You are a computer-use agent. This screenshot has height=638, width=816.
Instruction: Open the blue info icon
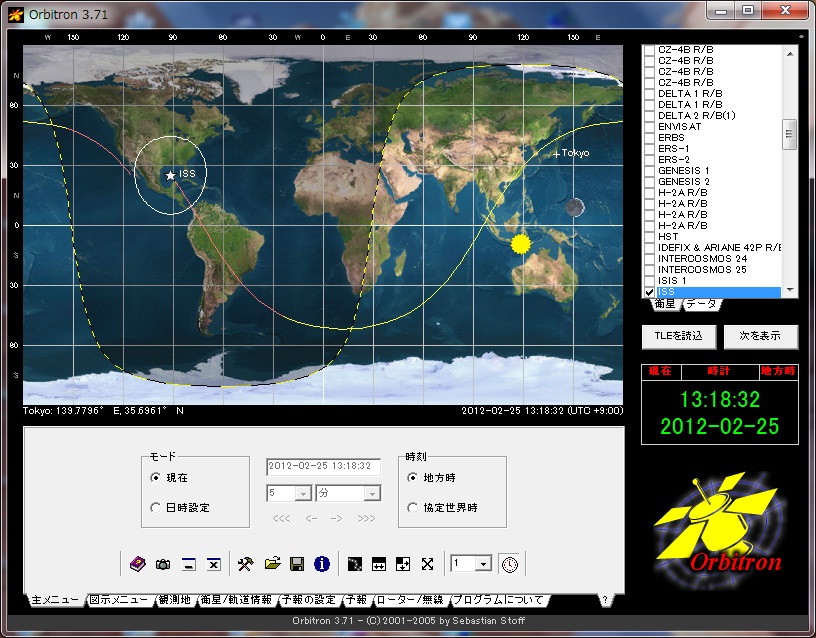[322, 564]
